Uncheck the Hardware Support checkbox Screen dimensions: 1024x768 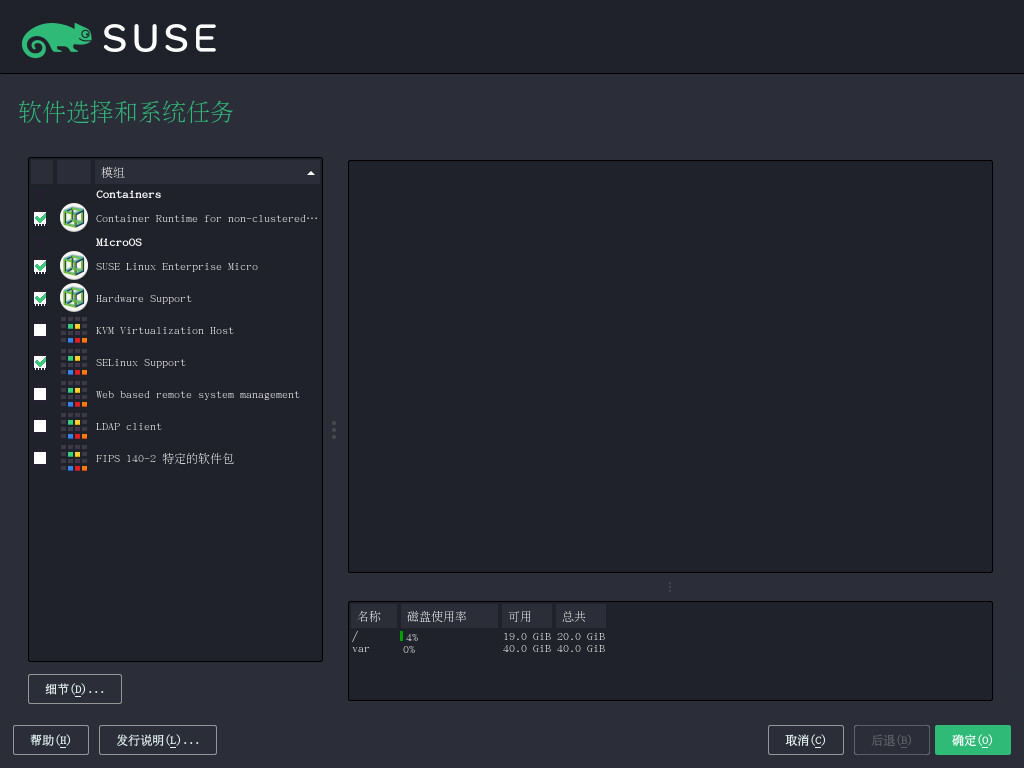click(40, 298)
